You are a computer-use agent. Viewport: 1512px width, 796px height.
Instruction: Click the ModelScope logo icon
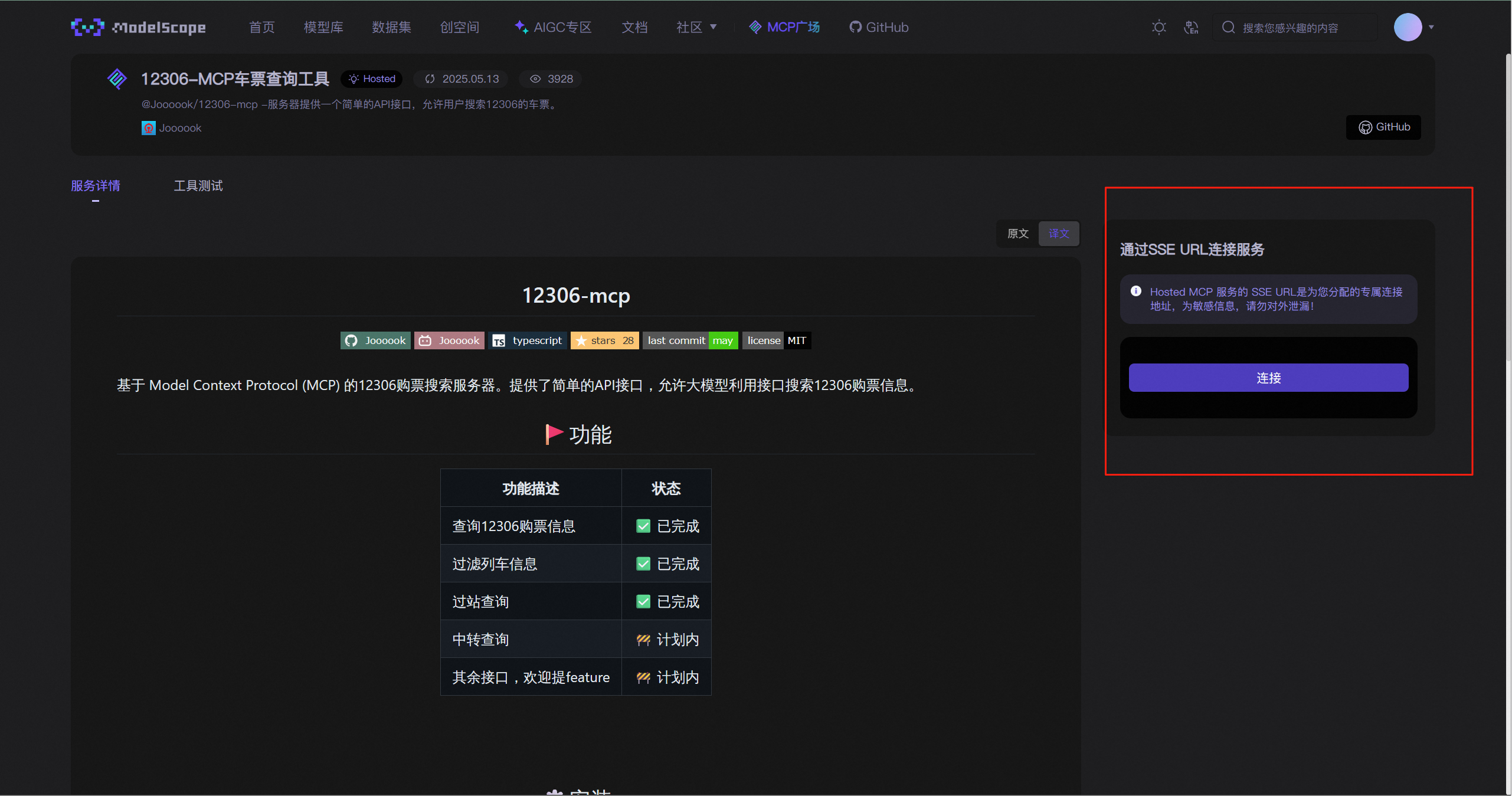[x=87, y=27]
